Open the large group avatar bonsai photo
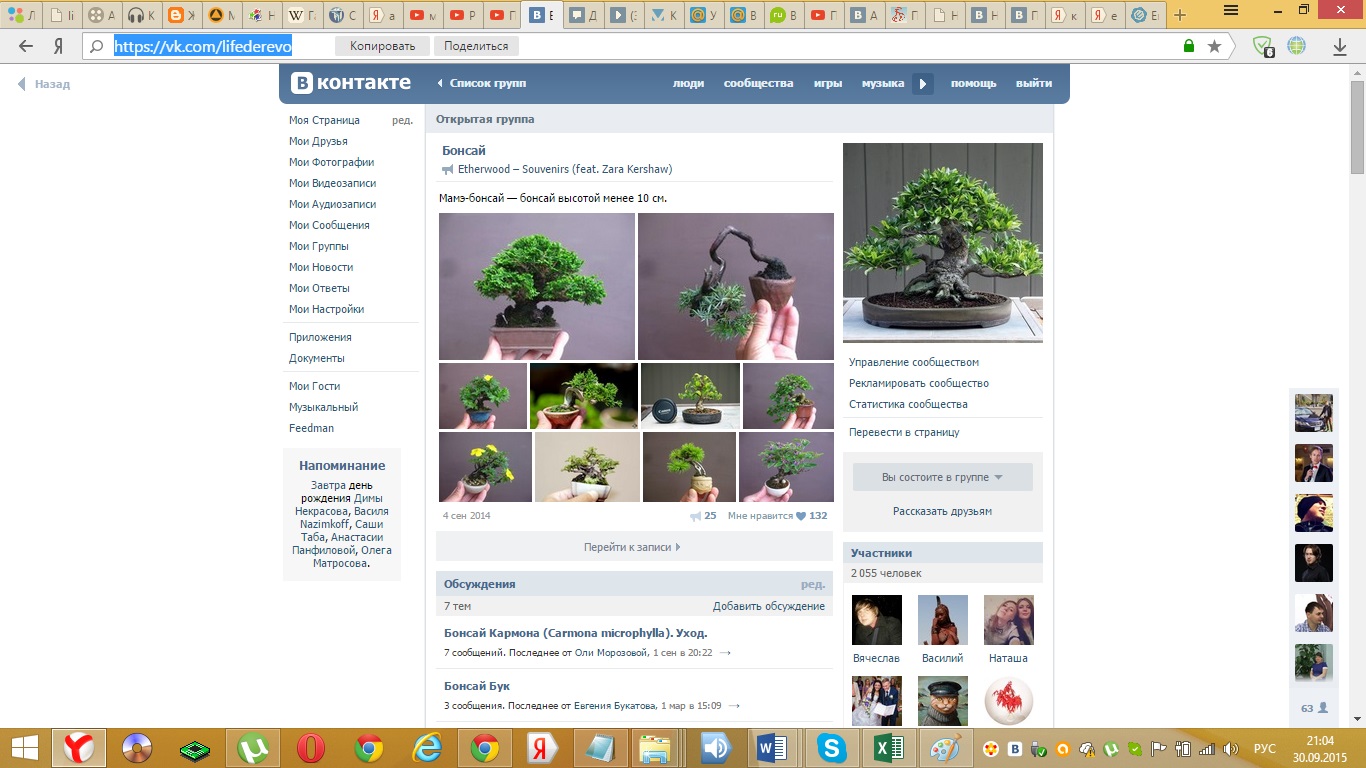The width and height of the screenshot is (1366, 768). click(942, 243)
